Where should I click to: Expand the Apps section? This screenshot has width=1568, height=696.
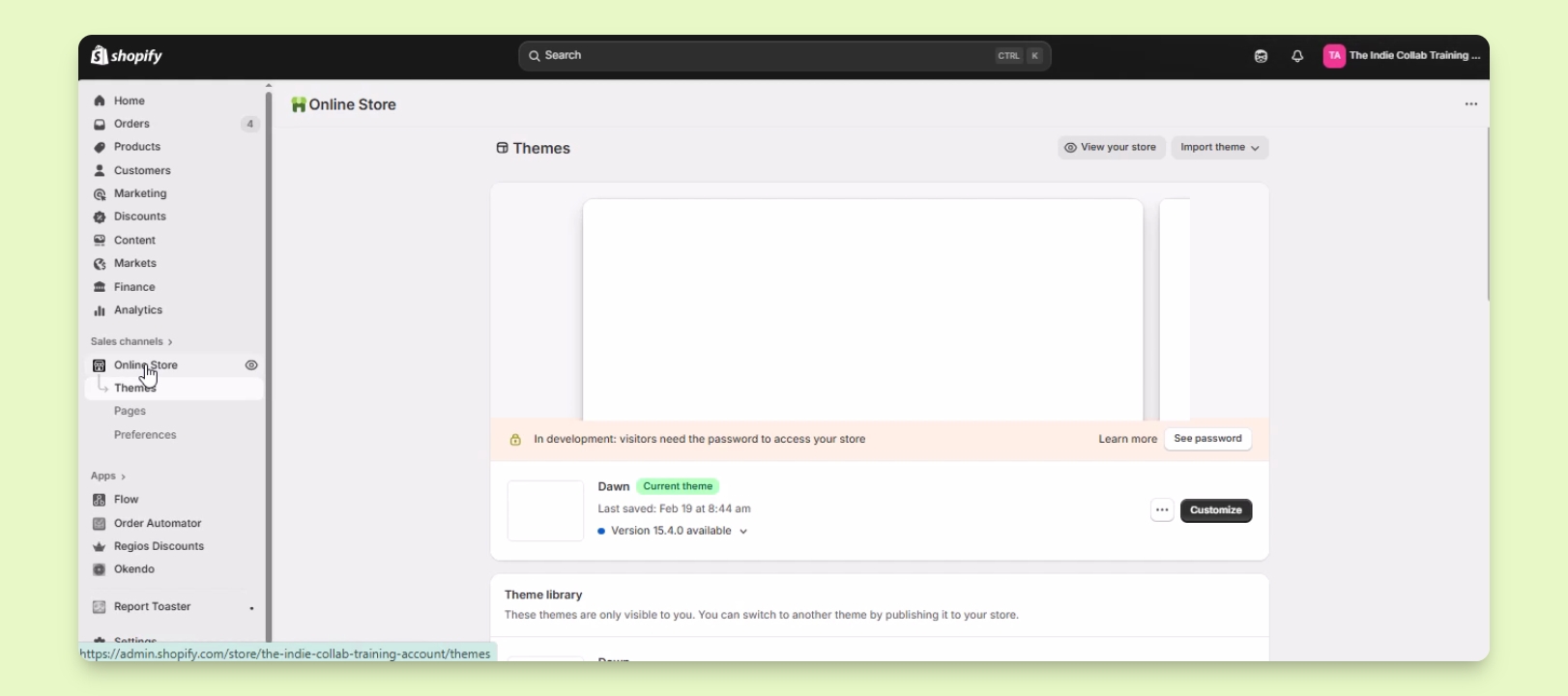pyautogui.click(x=108, y=477)
